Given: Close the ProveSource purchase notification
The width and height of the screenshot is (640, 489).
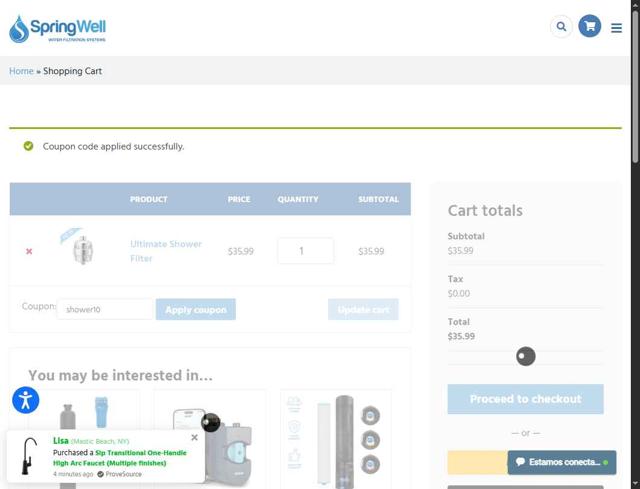Looking at the screenshot, I should pyautogui.click(x=194, y=438).
